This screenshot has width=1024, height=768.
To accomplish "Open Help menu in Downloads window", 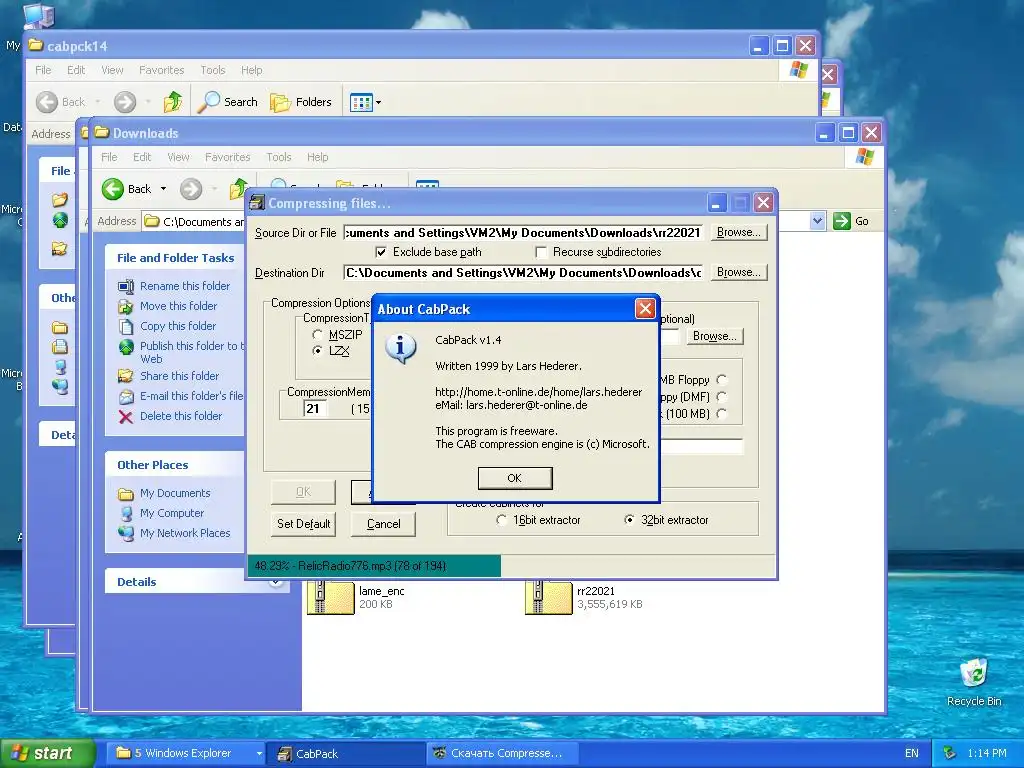I will click(317, 157).
